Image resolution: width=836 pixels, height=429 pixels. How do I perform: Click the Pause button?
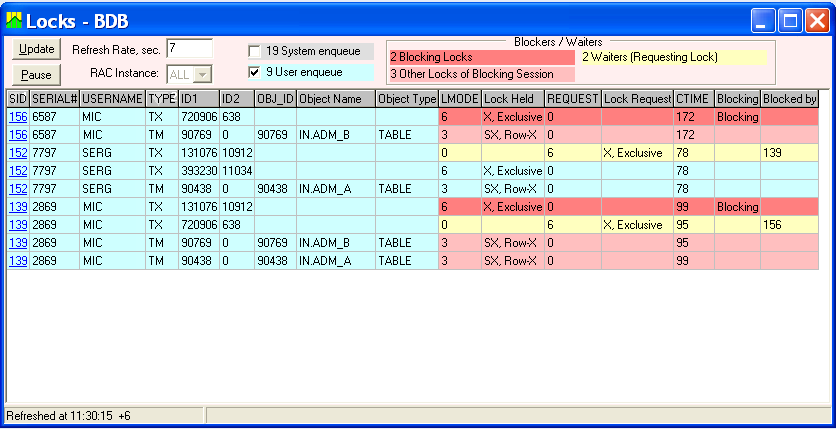pyautogui.click(x=36, y=75)
